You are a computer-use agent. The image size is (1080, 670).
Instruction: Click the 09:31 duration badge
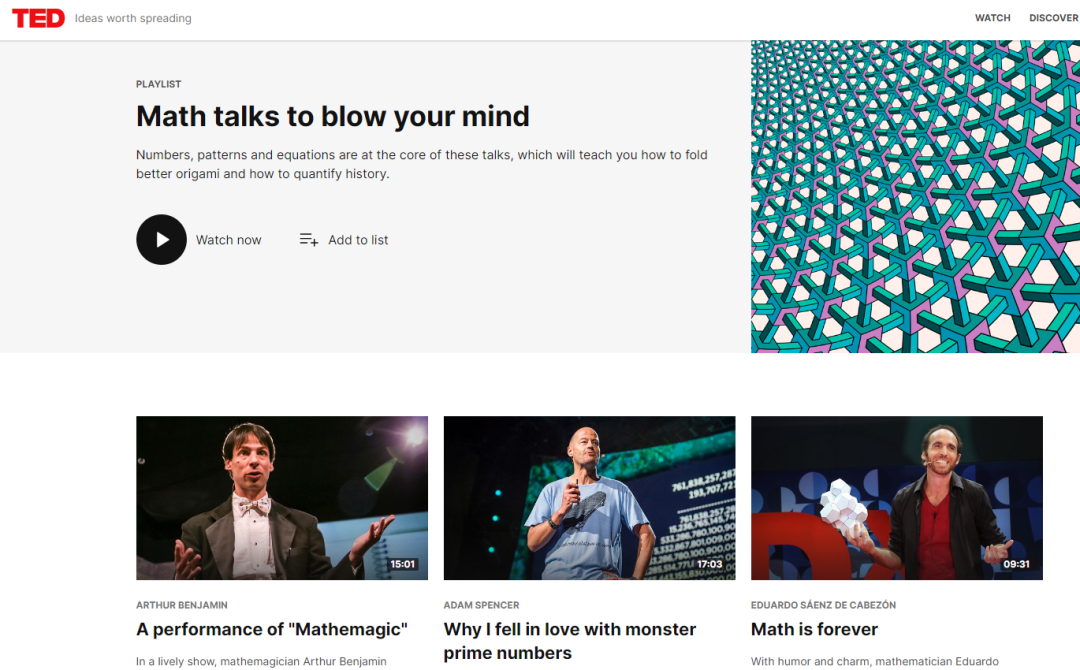(1017, 564)
